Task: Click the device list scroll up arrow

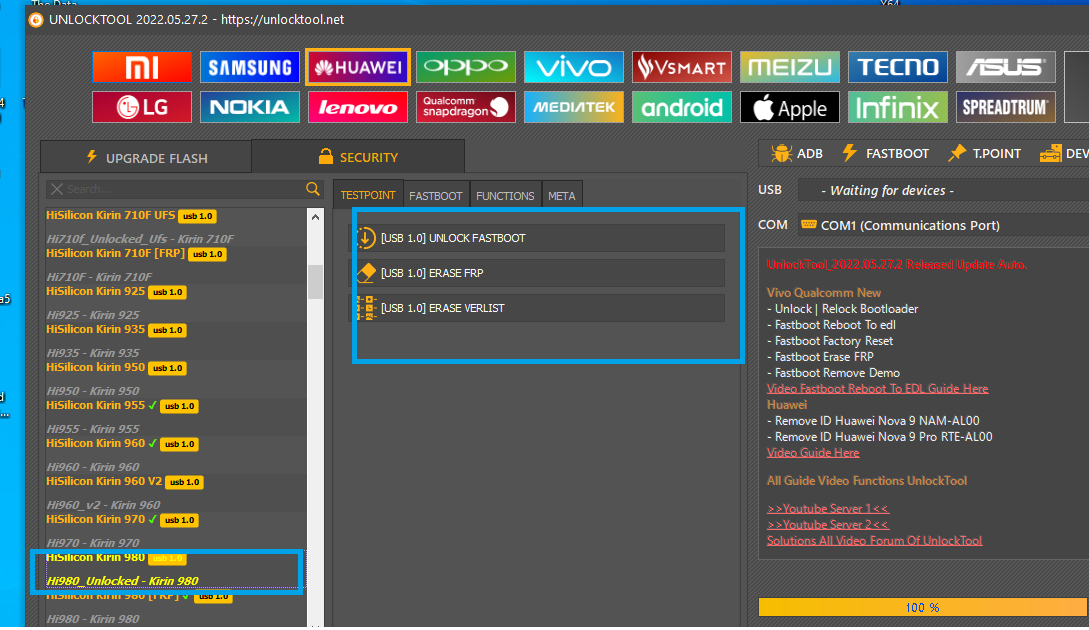Action: [315, 217]
